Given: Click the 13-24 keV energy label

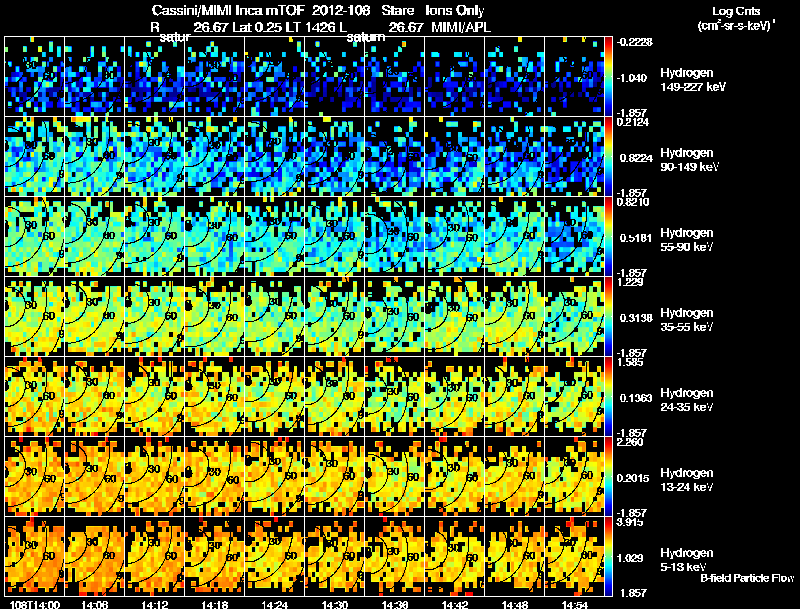Looking at the screenshot, I should click(x=687, y=487).
